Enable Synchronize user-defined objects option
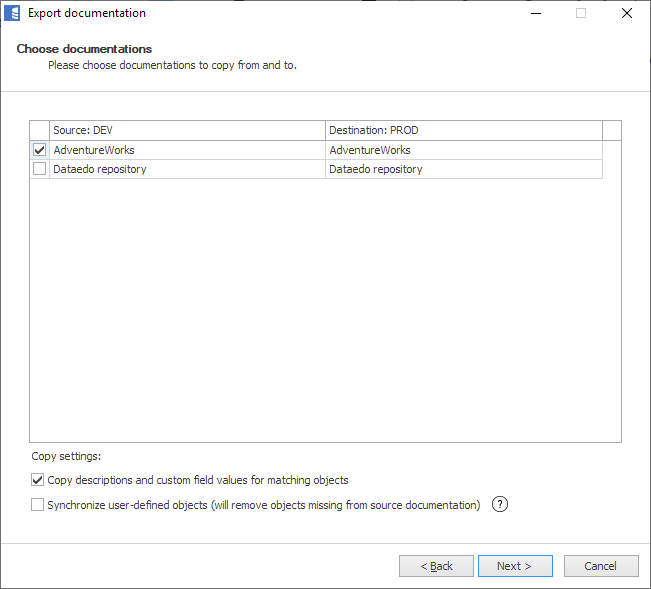The height and width of the screenshot is (589, 651). coord(39,505)
